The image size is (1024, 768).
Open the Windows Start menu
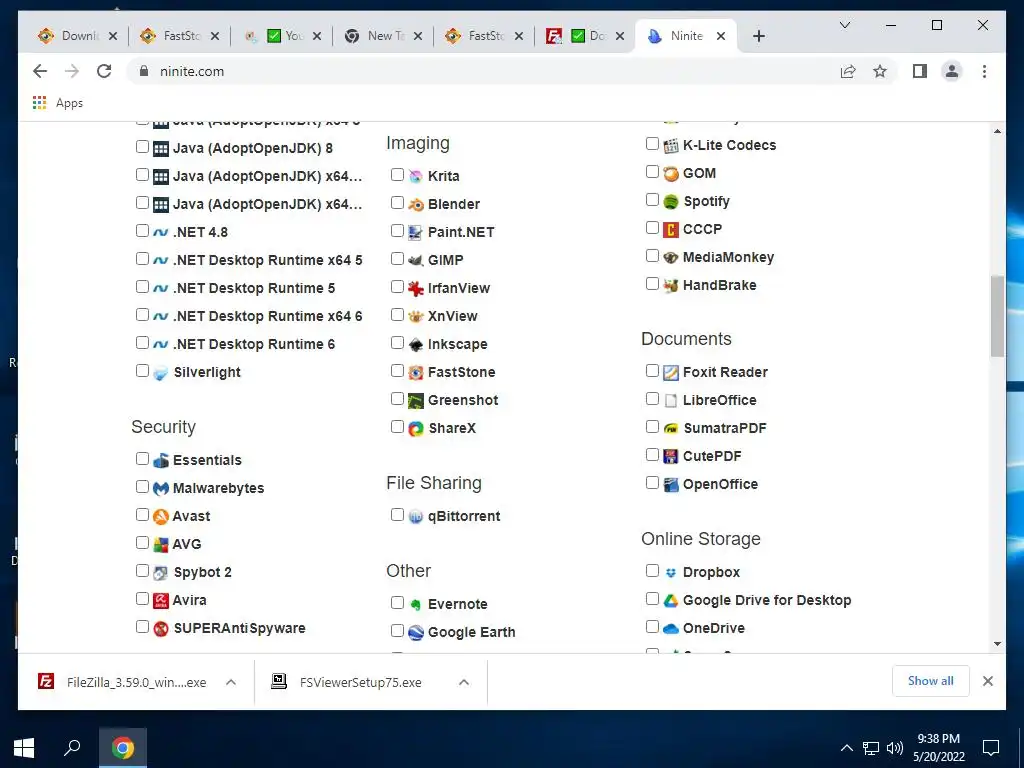pyautogui.click(x=24, y=748)
